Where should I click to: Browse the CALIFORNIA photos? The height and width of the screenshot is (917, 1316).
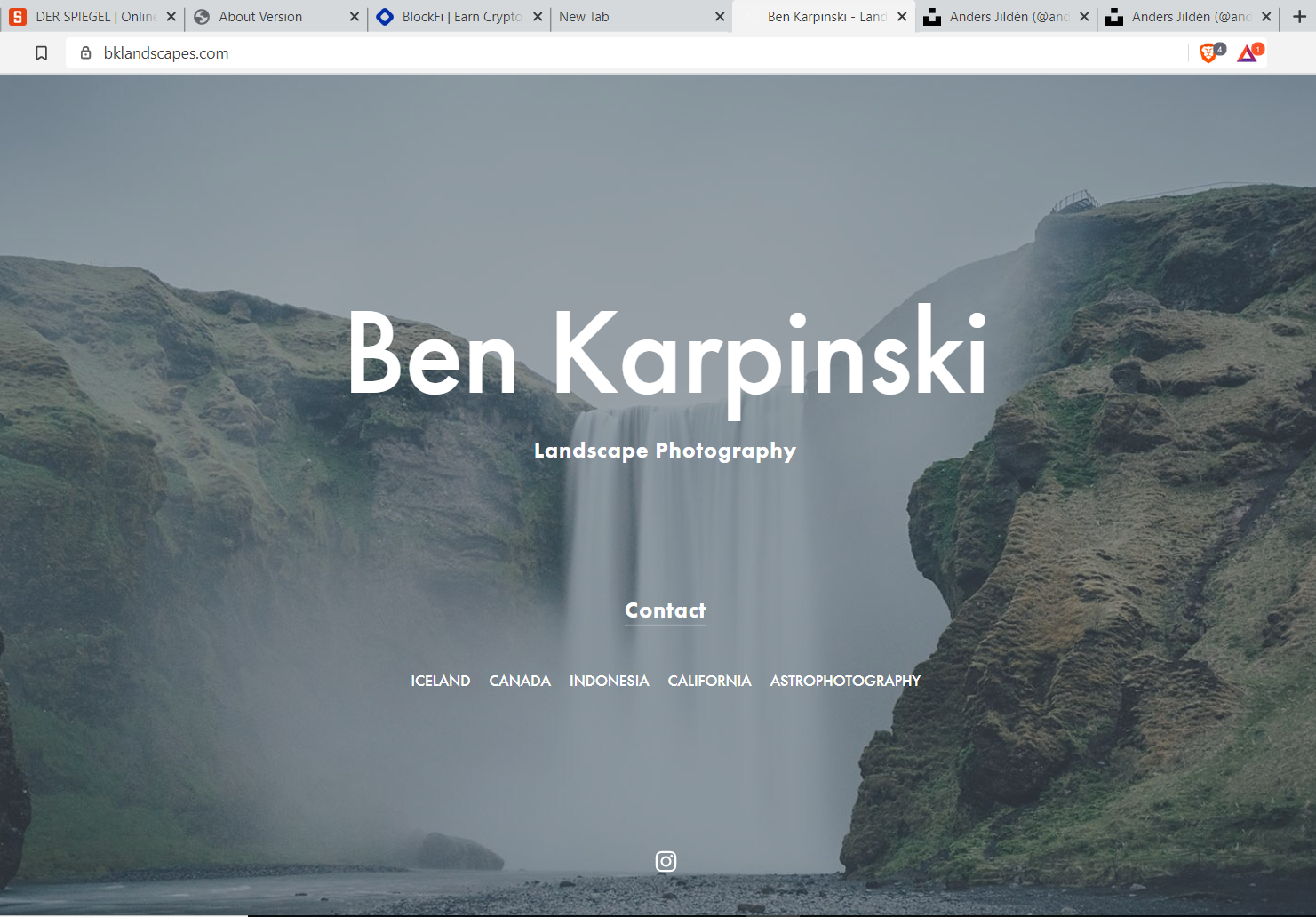[708, 681]
